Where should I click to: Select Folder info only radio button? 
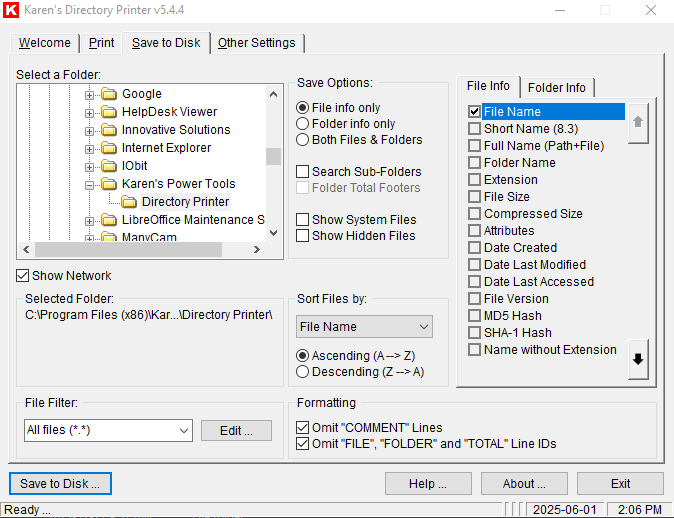click(x=303, y=124)
